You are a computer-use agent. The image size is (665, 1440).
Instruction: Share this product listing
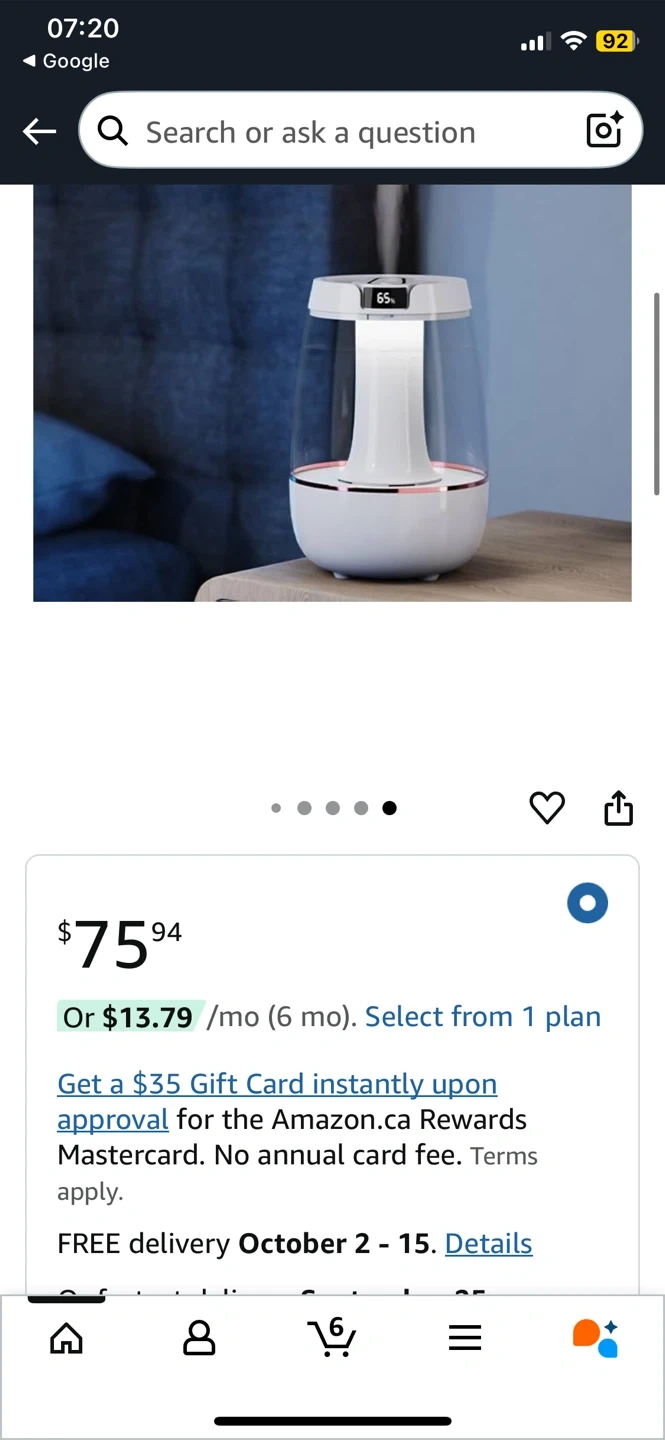click(619, 808)
